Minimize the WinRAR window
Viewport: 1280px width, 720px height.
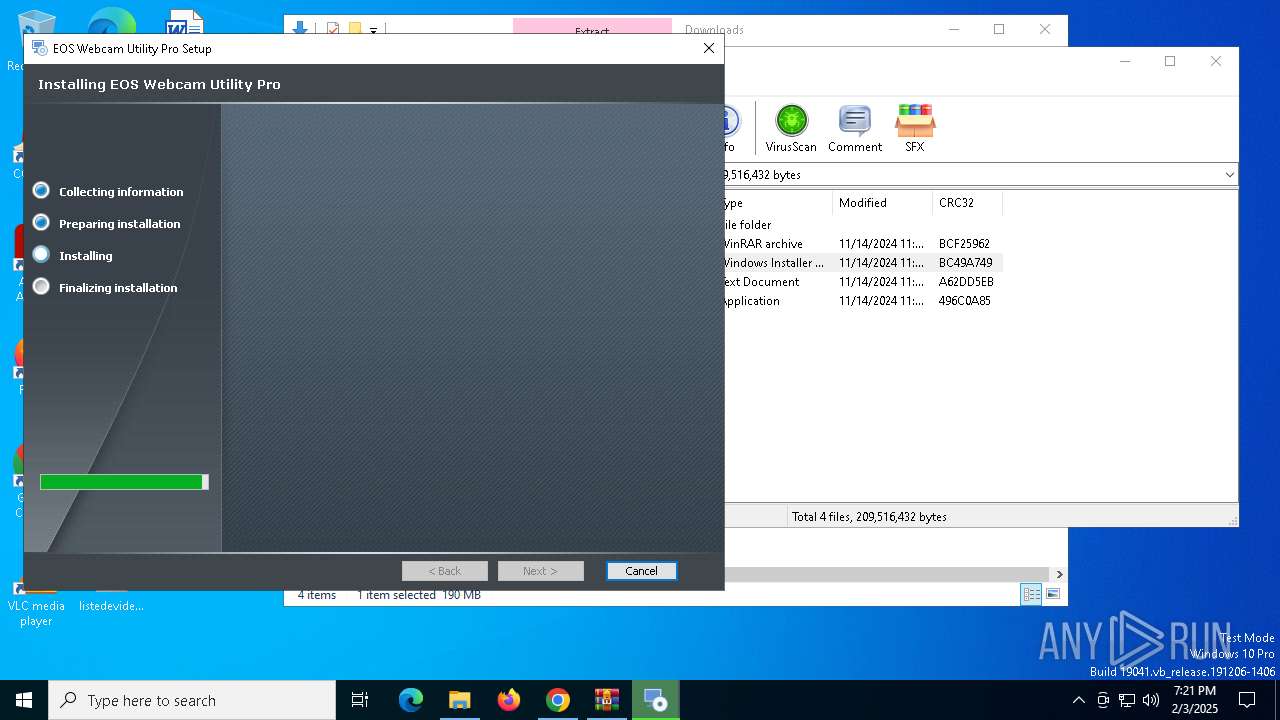1125,61
